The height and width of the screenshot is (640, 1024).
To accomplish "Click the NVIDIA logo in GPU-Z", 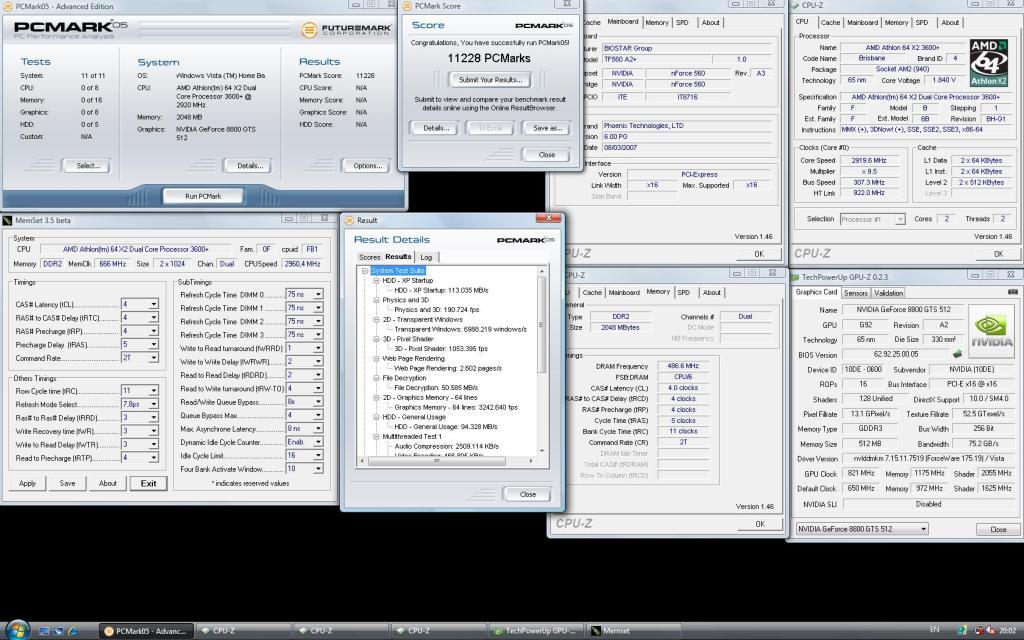I will [x=991, y=331].
